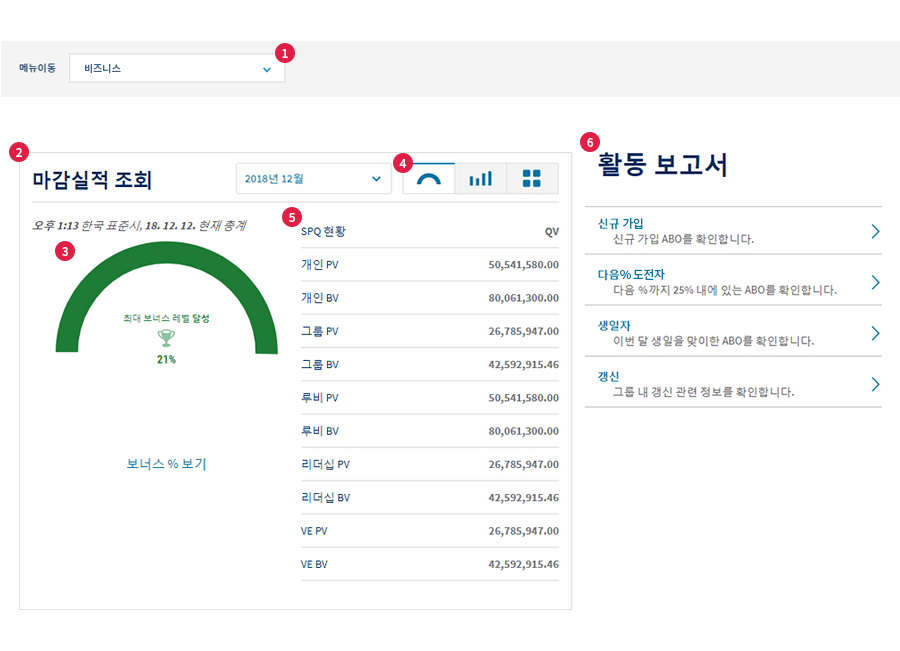Open the 다음% 도전자 report
This screenshot has height=651, width=900.
(x=733, y=282)
